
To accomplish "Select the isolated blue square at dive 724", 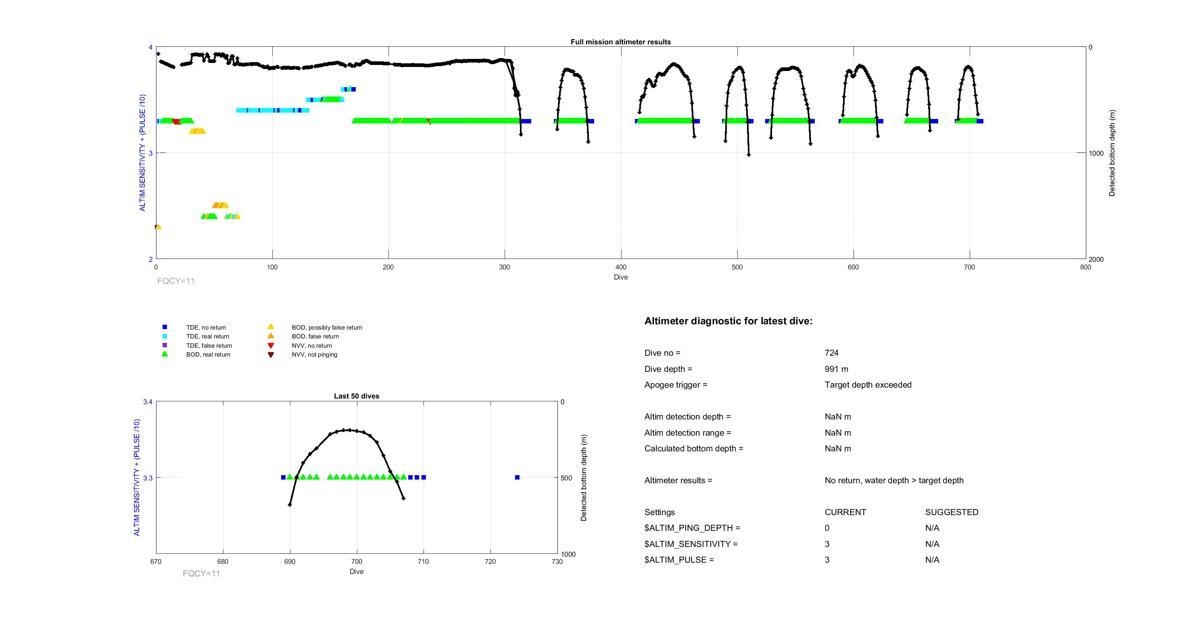I will [x=517, y=477].
